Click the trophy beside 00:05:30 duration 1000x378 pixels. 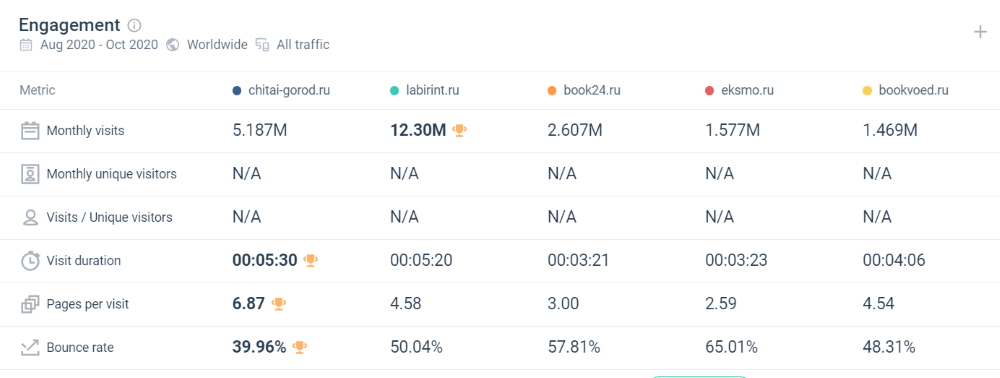[311, 260]
